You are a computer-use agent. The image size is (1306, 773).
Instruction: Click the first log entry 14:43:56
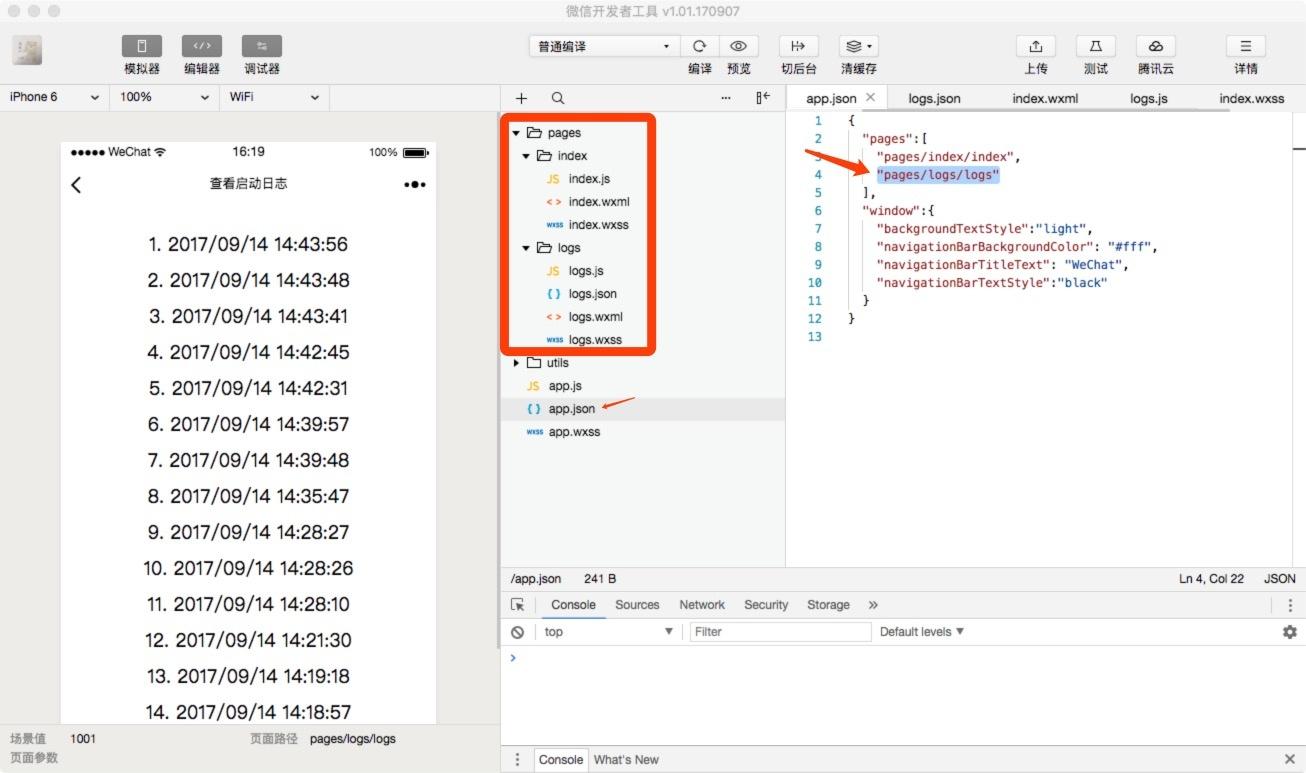click(x=248, y=244)
